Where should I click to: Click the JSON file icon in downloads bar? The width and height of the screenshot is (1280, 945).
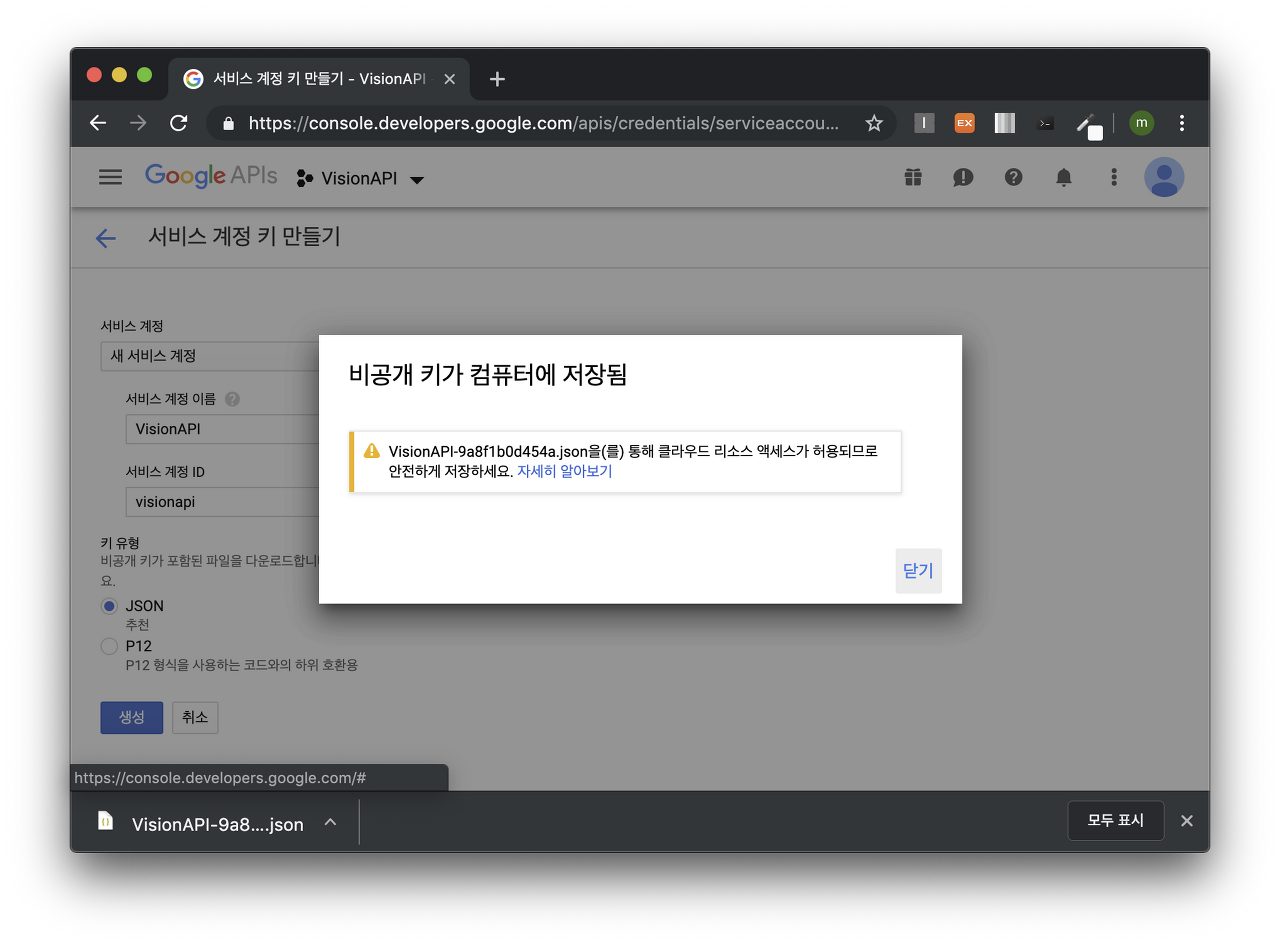[105, 821]
